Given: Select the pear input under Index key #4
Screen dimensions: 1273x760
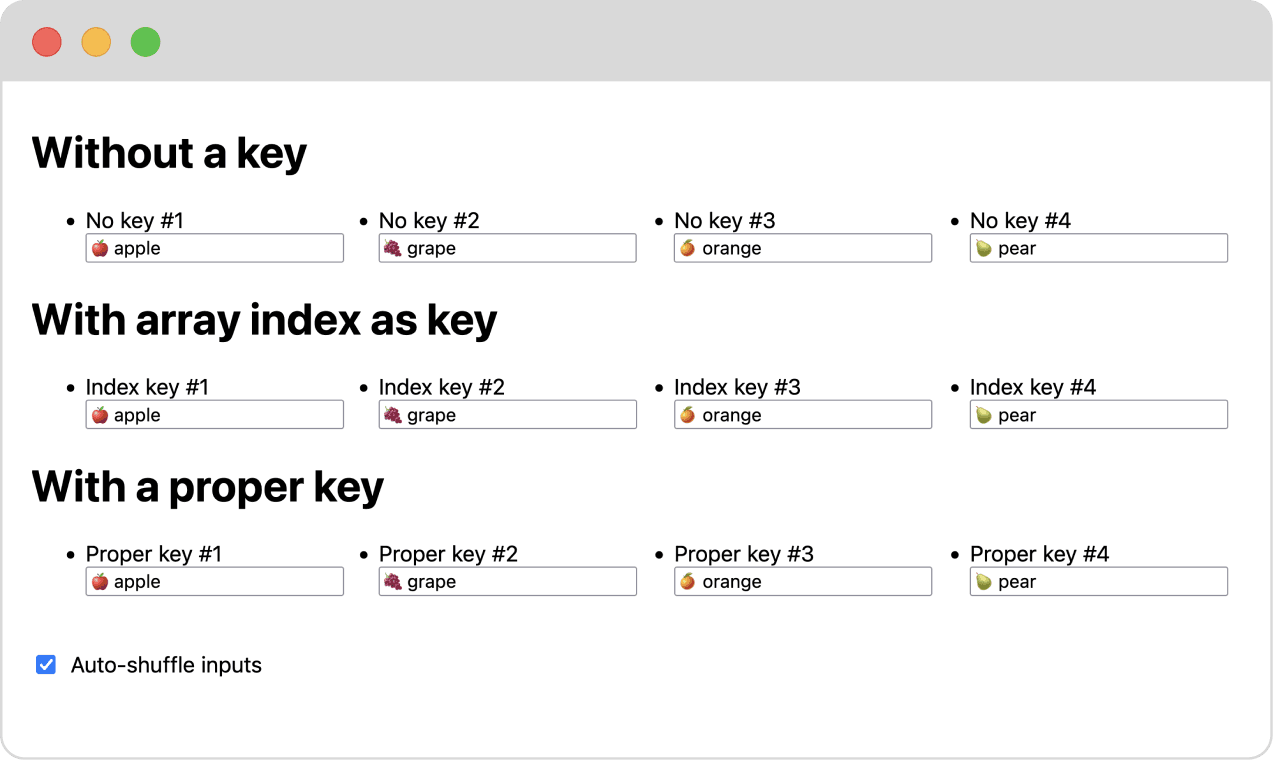Looking at the screenshot, I should point(1098,415).
